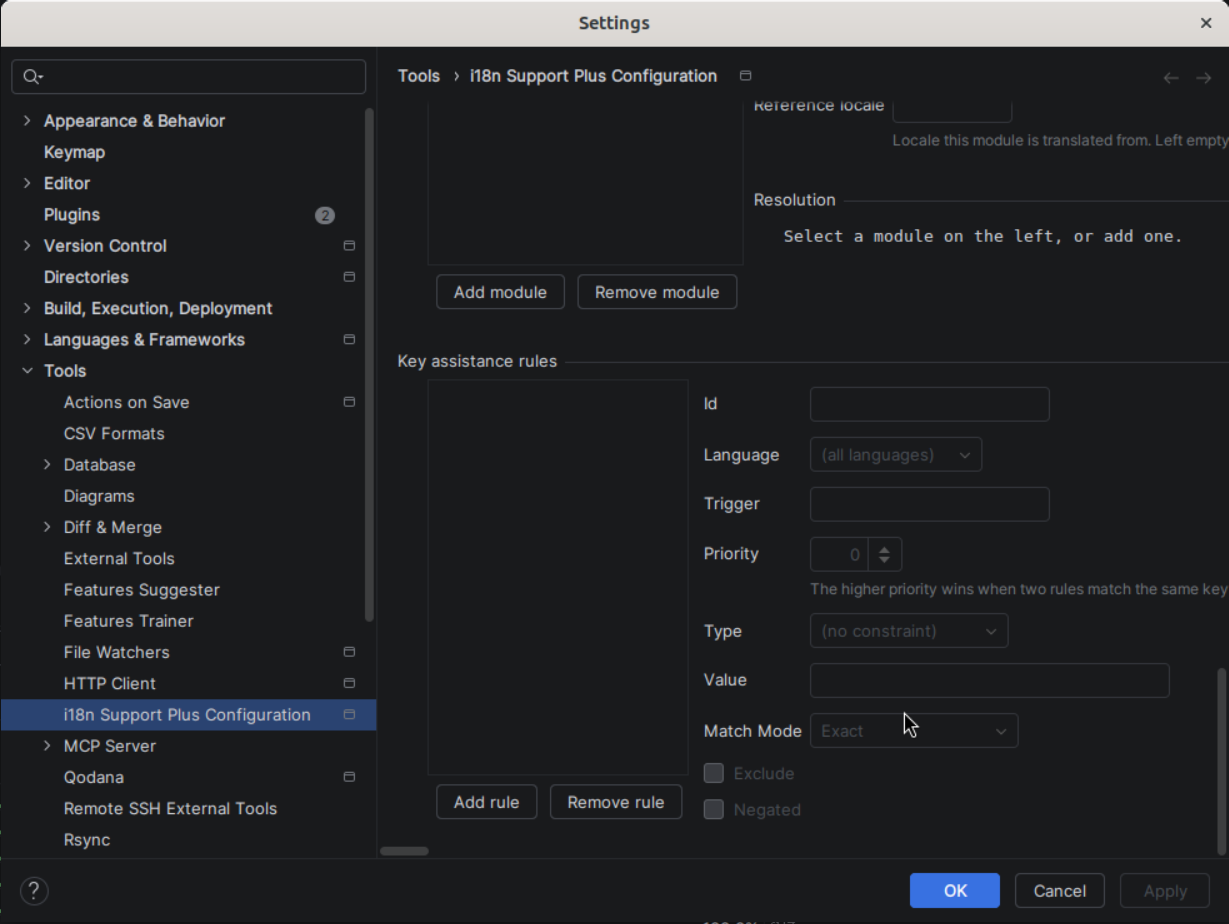Click the Priority number field
The height and width of the screenshot is (924, 1229).
point(839,554)
